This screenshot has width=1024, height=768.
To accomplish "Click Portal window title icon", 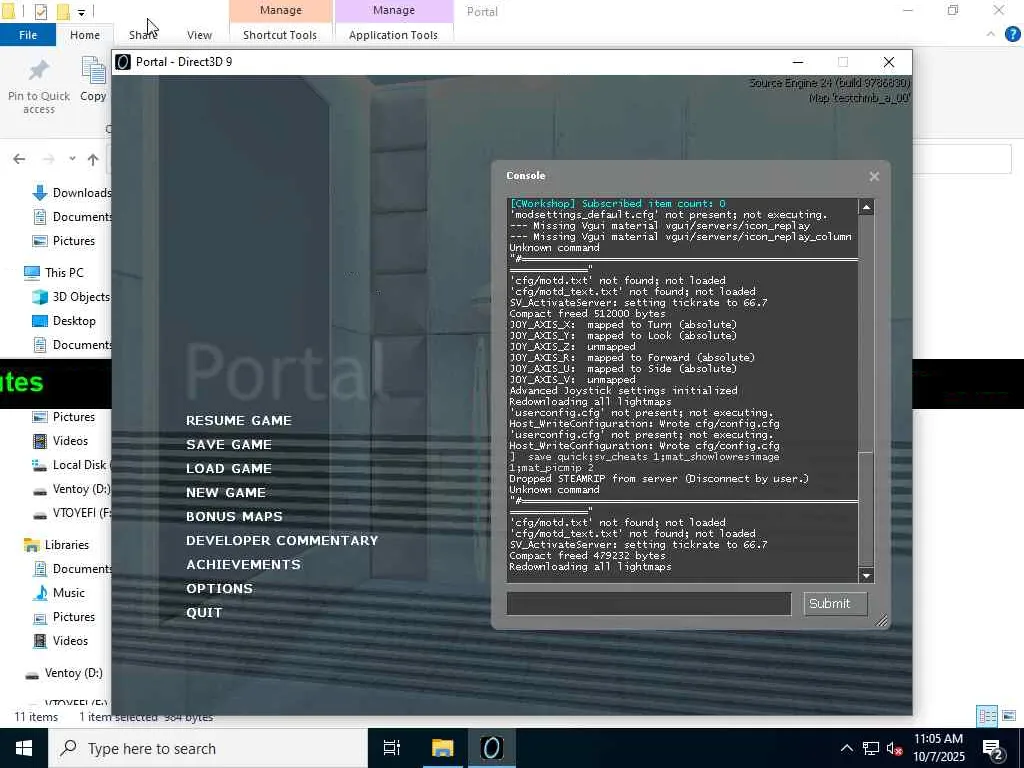I will click(x=123, y=62).
